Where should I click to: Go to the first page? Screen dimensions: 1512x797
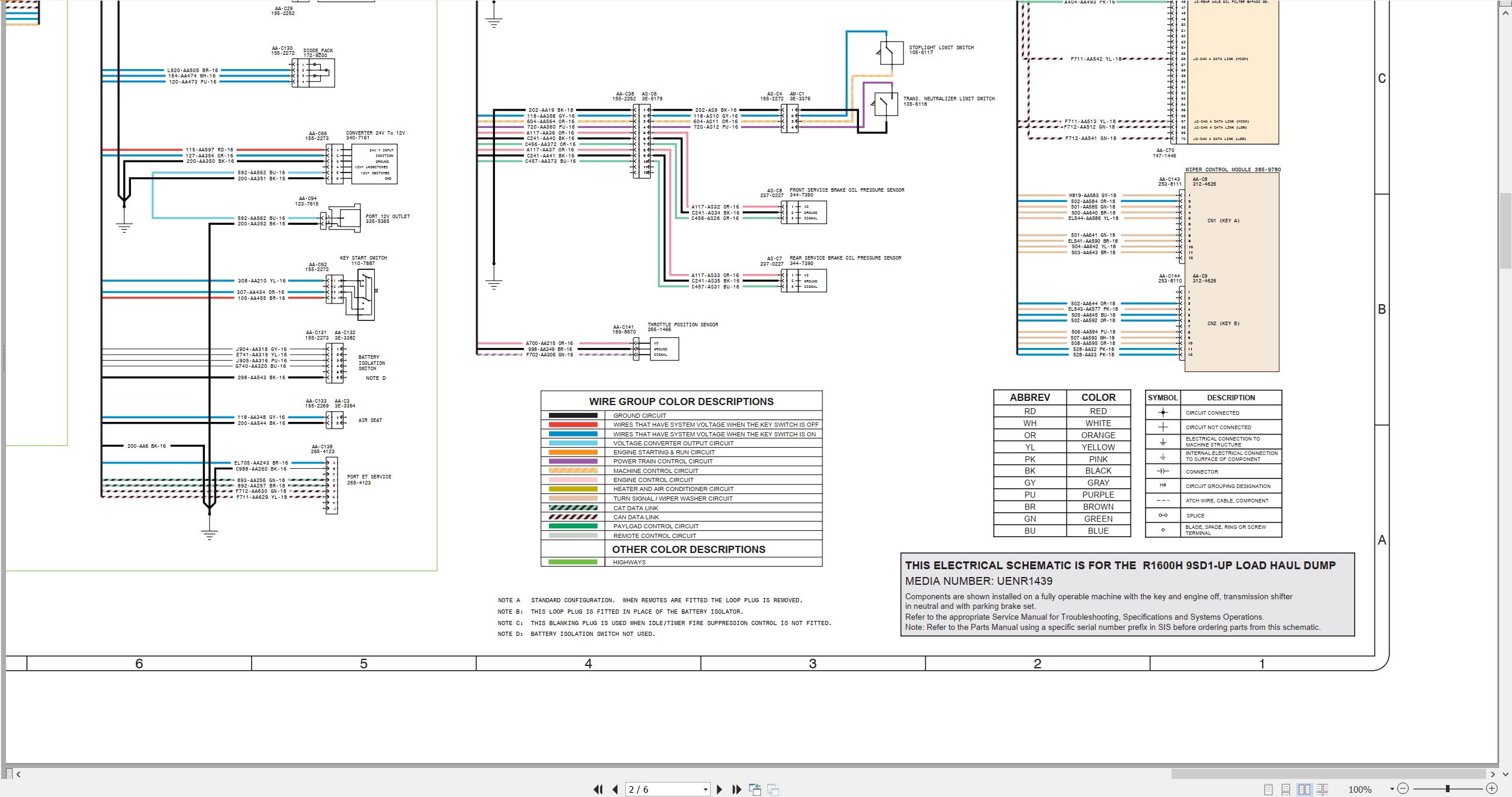598,789
